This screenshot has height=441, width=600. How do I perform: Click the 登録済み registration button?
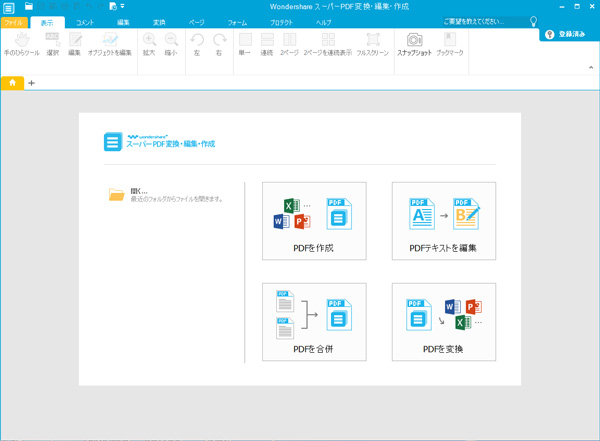click(x=567, y=34)
